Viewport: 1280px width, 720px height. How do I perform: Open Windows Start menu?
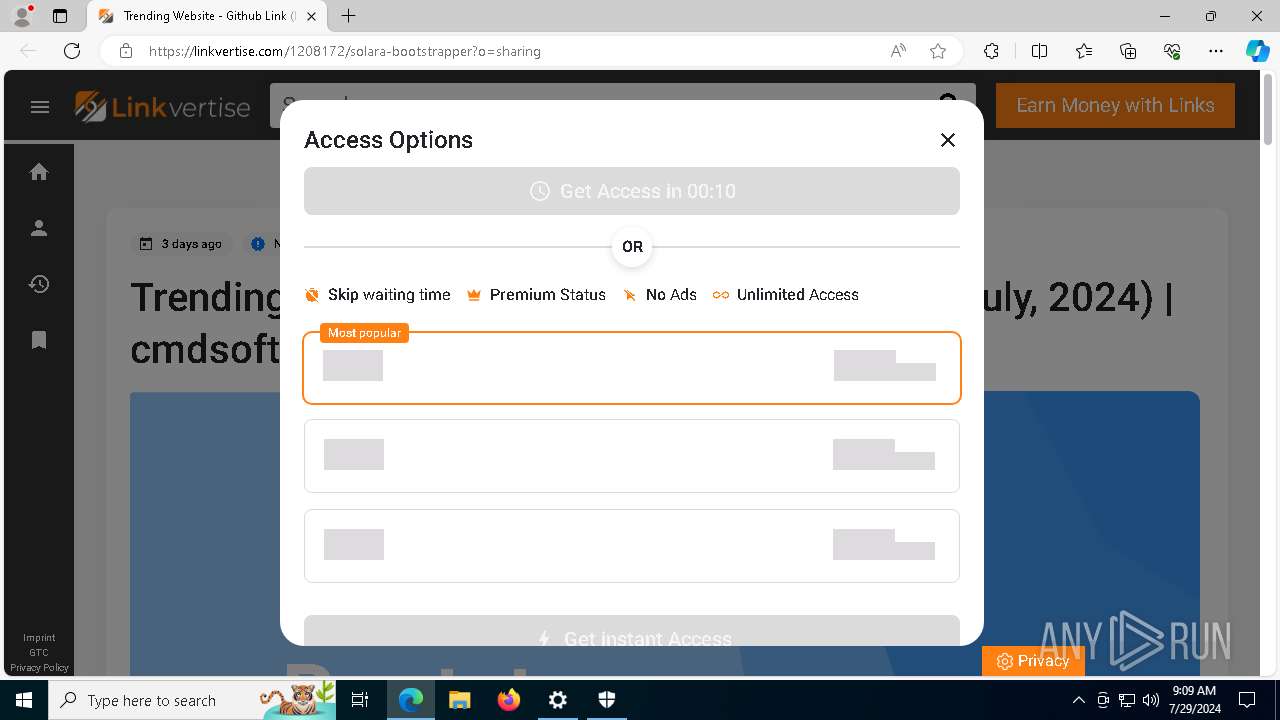click(24, 700)
